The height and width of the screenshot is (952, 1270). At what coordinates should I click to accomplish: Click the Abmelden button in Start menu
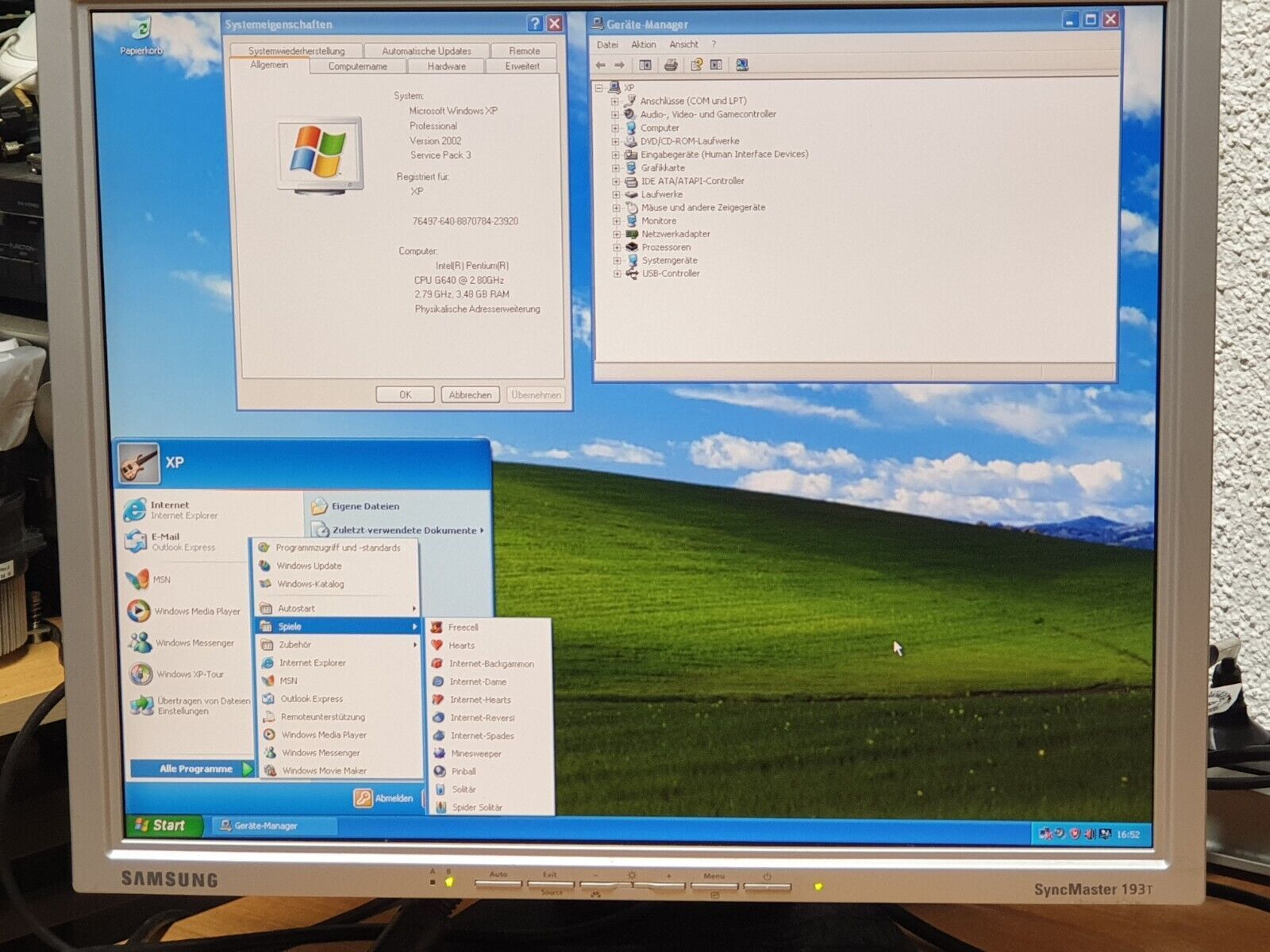pyautogui.click(x=384, y=798)
